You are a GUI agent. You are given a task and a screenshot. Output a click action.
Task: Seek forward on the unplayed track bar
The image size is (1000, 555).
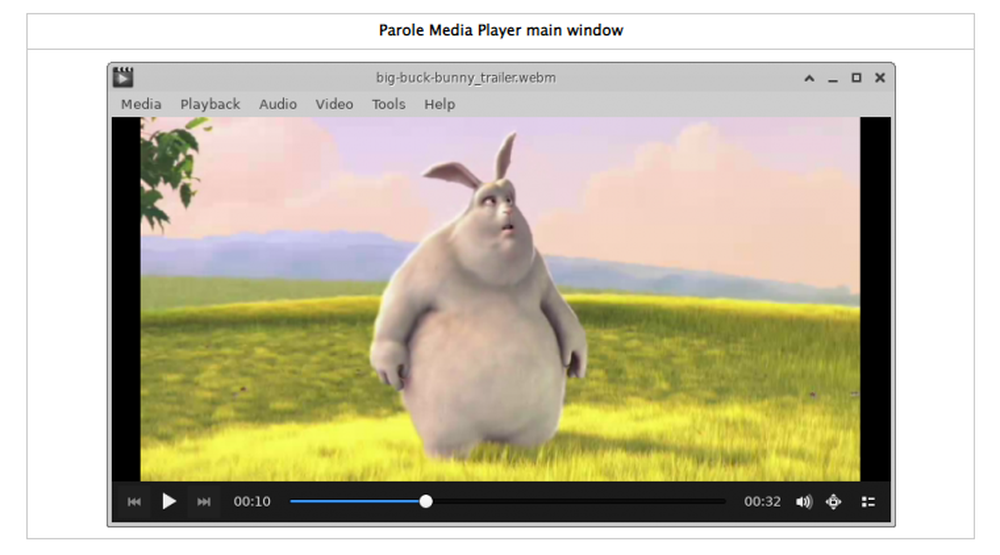[579, 501]
